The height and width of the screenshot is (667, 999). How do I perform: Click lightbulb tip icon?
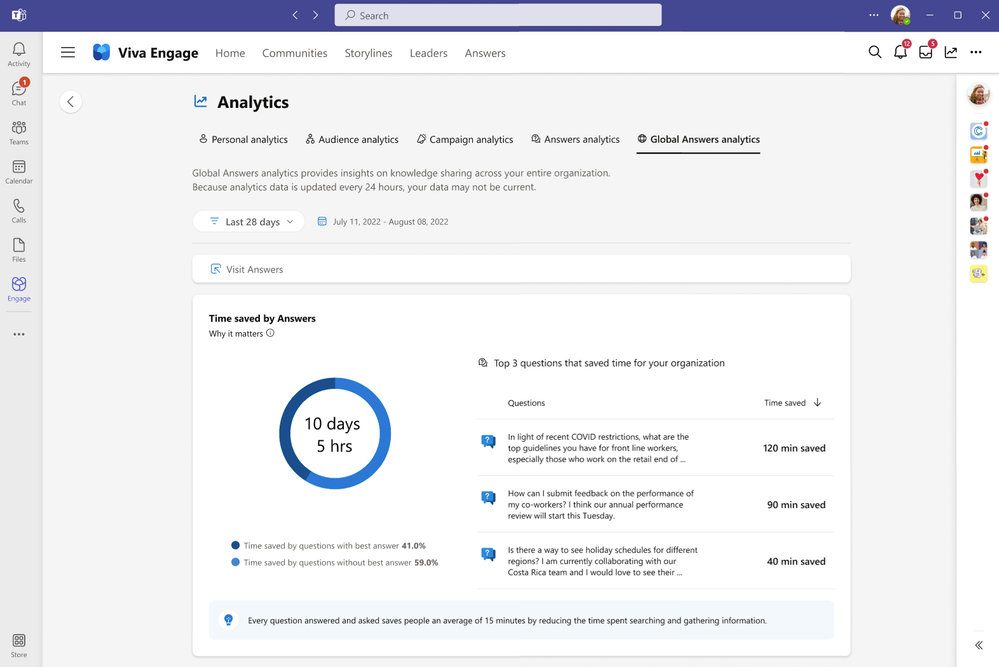click(x=228, y=620)
